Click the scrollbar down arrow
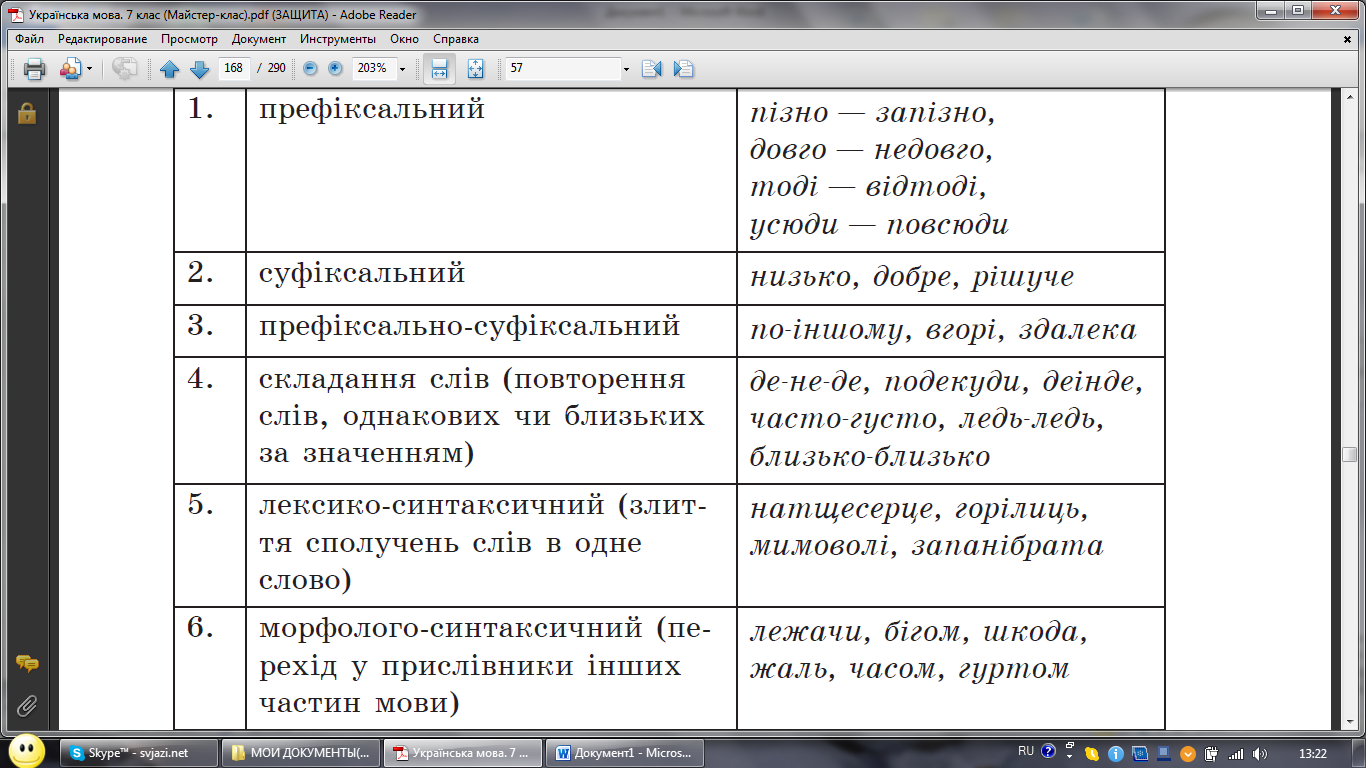The height and width of the screenshot is (768, 1366). pyautogui.click(x=1349, y=722)
